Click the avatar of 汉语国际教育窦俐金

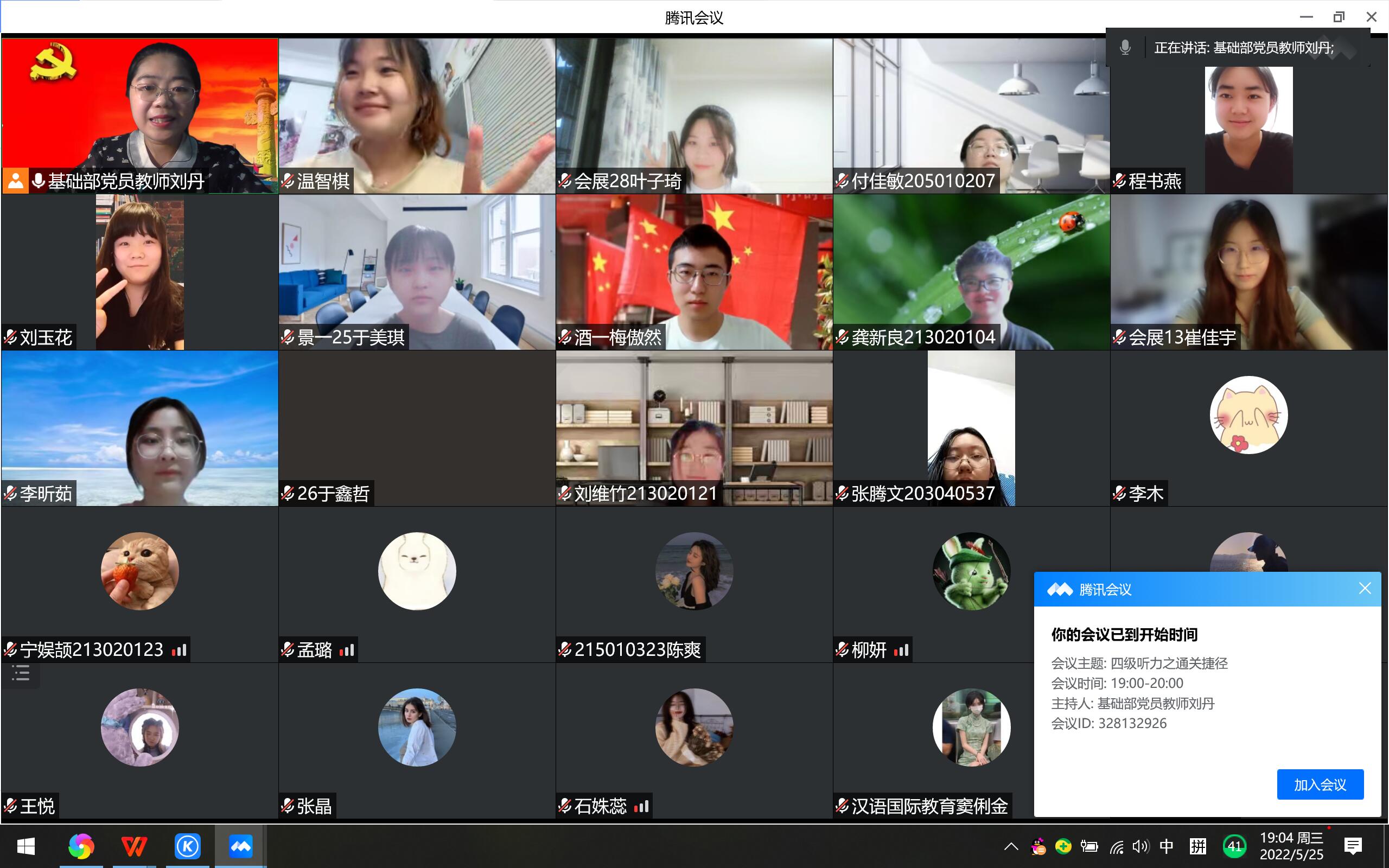[971, 727]
